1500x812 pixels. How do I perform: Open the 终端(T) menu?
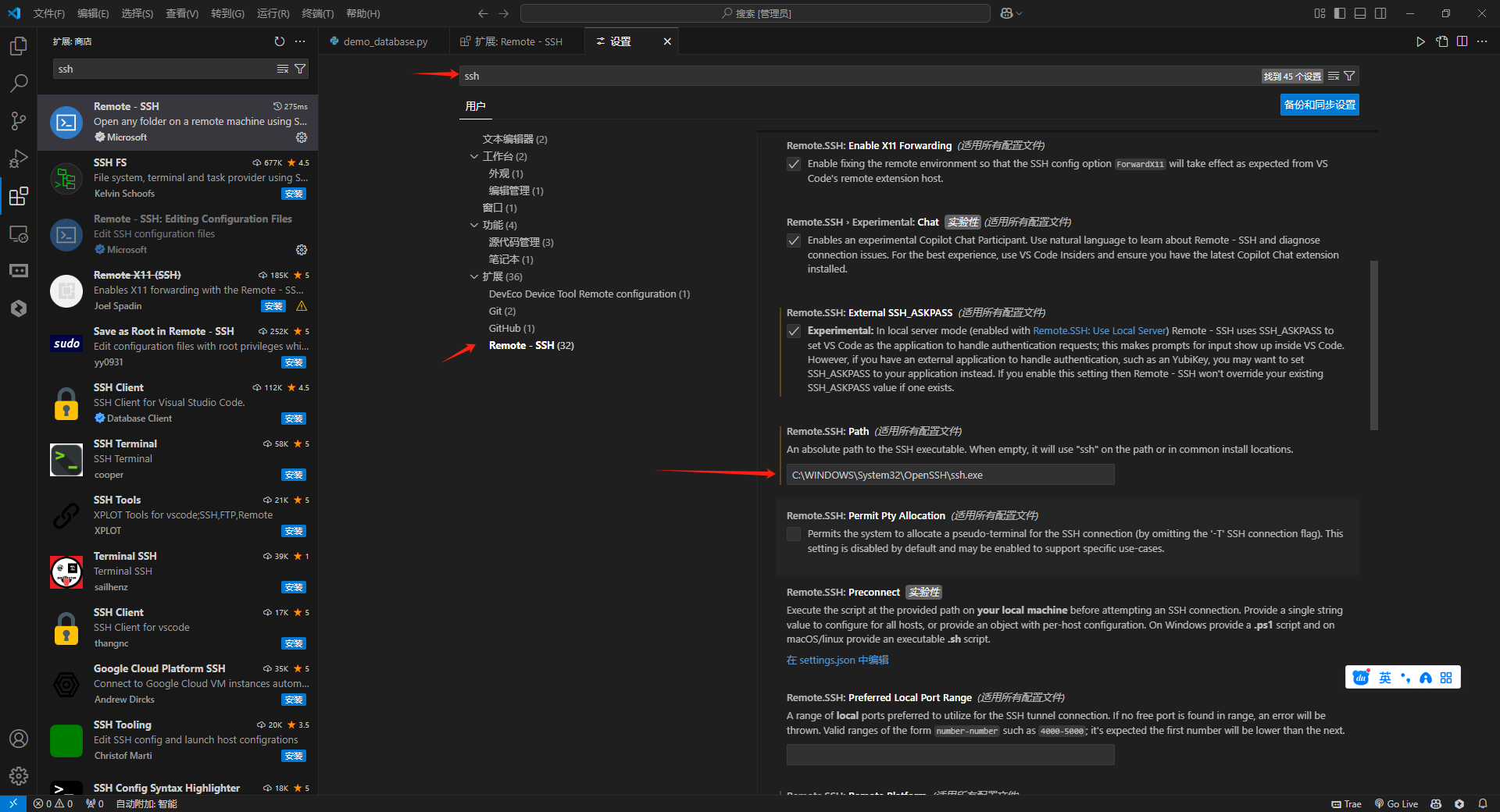tap(317, 13)
